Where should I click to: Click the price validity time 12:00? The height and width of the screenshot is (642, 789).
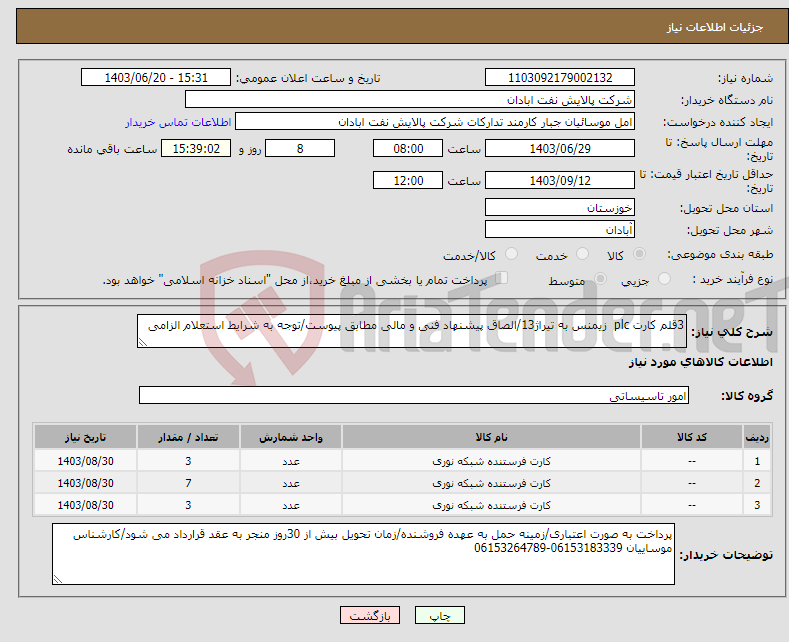point(408,180)
